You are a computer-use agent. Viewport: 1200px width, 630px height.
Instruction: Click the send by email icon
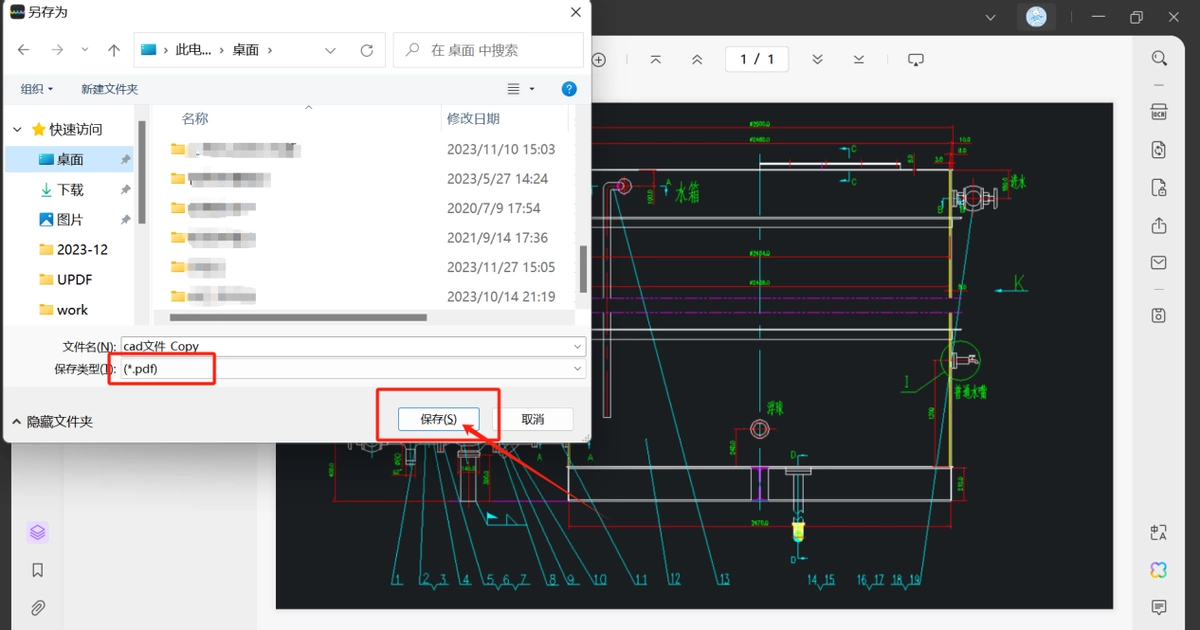(x=1159, y=263)
